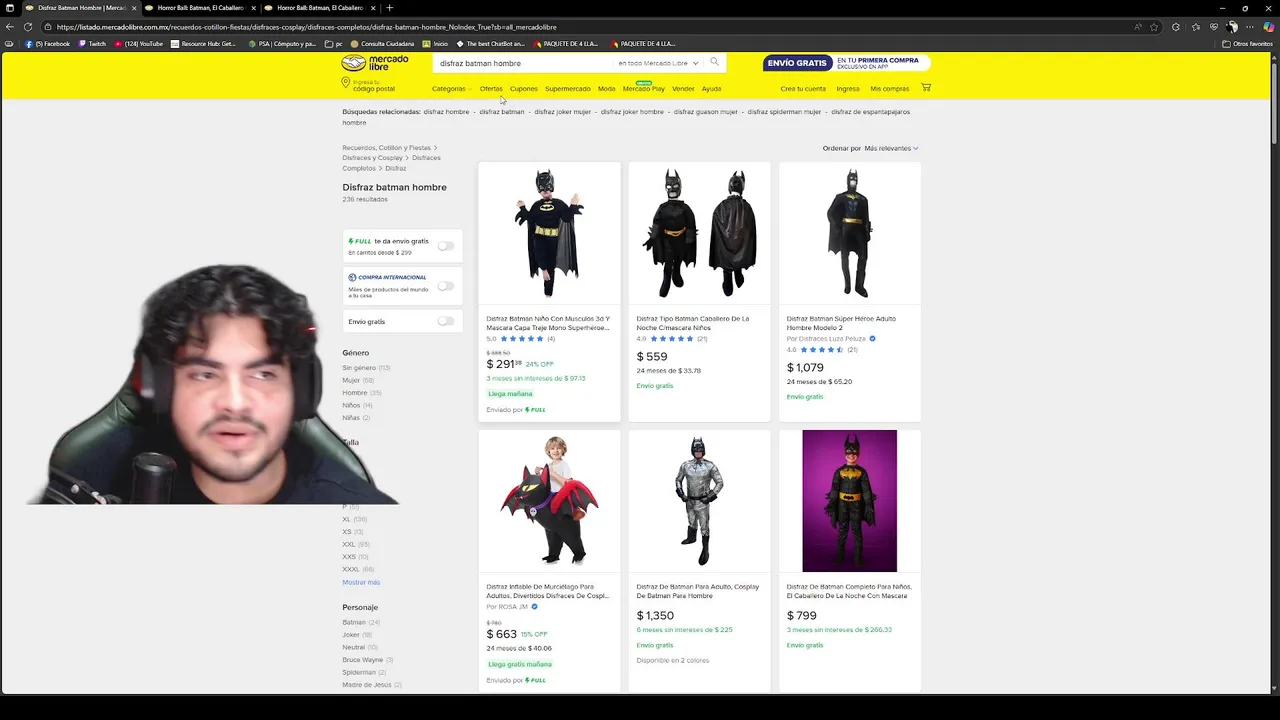Open Moda menu item

click(606, 89)
